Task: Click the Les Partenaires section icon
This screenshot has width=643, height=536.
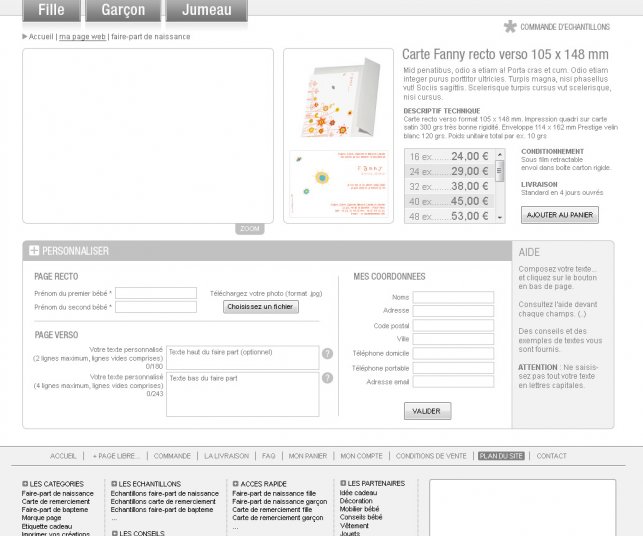Action: coord(343,483)
